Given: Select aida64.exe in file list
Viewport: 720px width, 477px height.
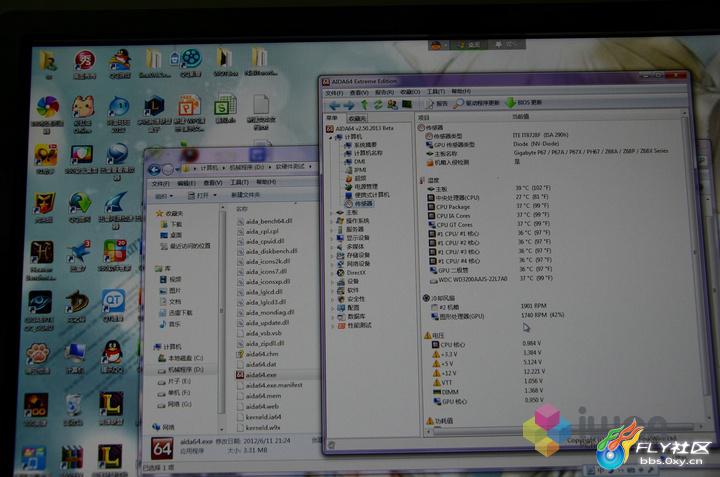Looking at the screenshot, I should coord(256,375).
